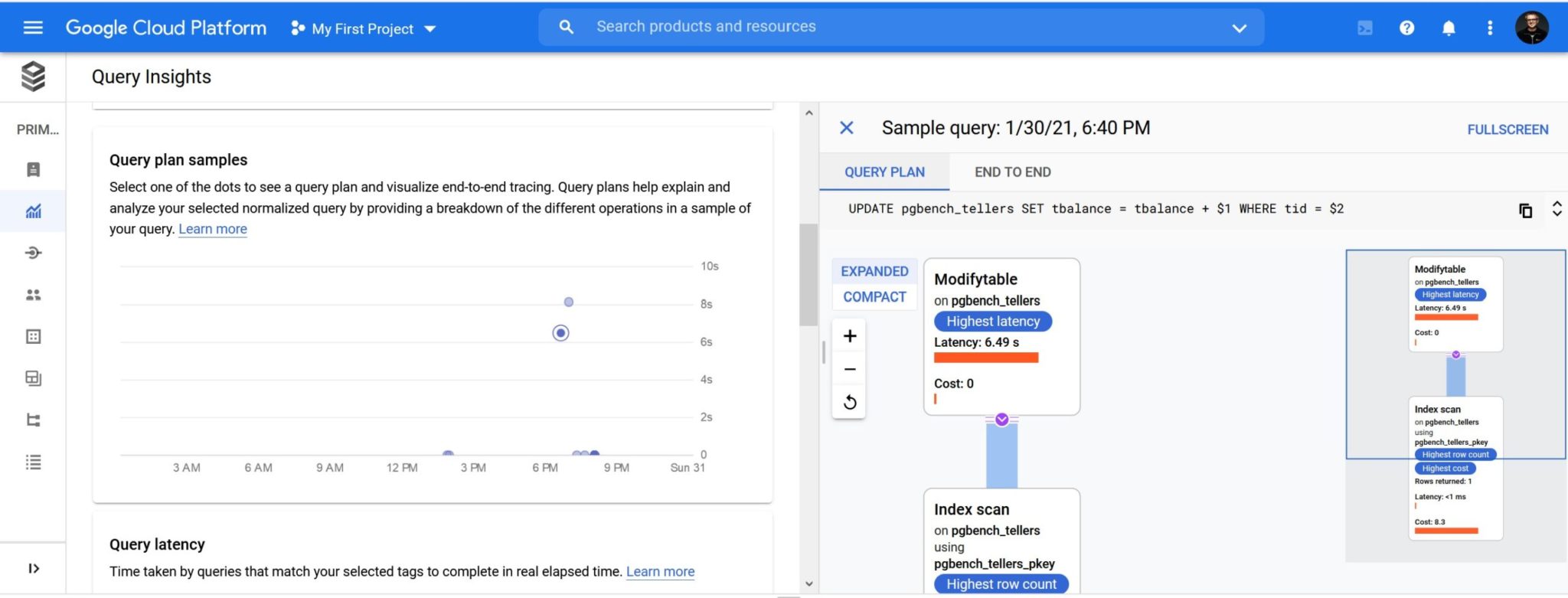The image size is (1568, 598).
Task: Click the Modifytable node card
Action: point(1001,337)
